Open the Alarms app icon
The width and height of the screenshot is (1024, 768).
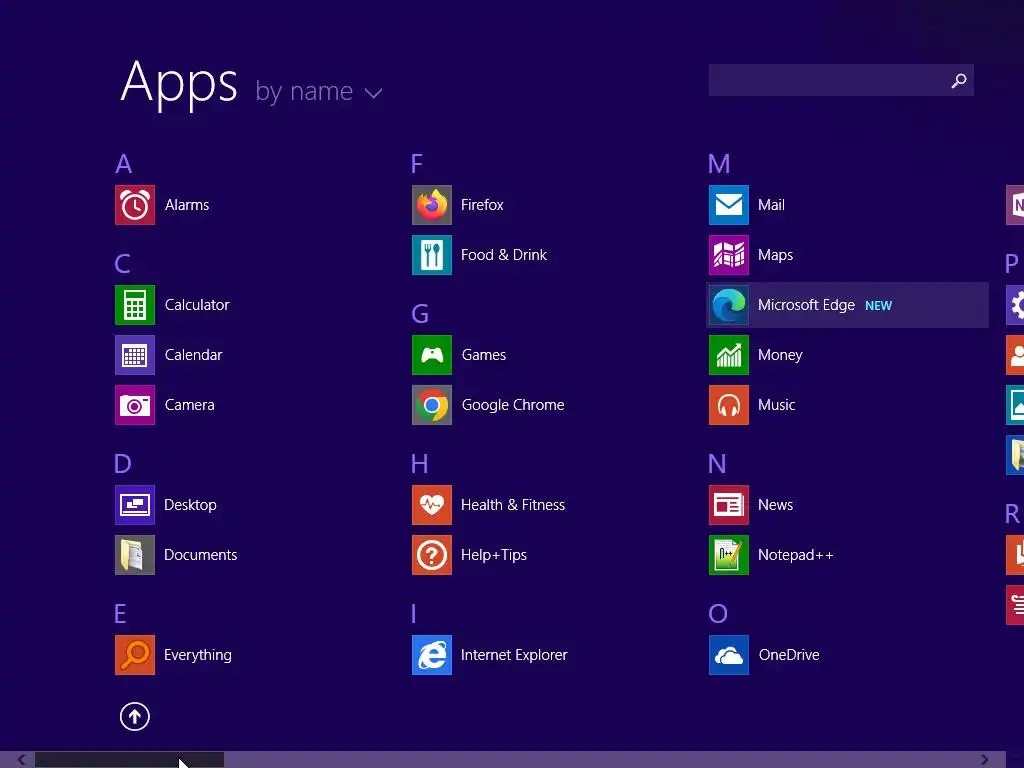click(x=135, y=205)
